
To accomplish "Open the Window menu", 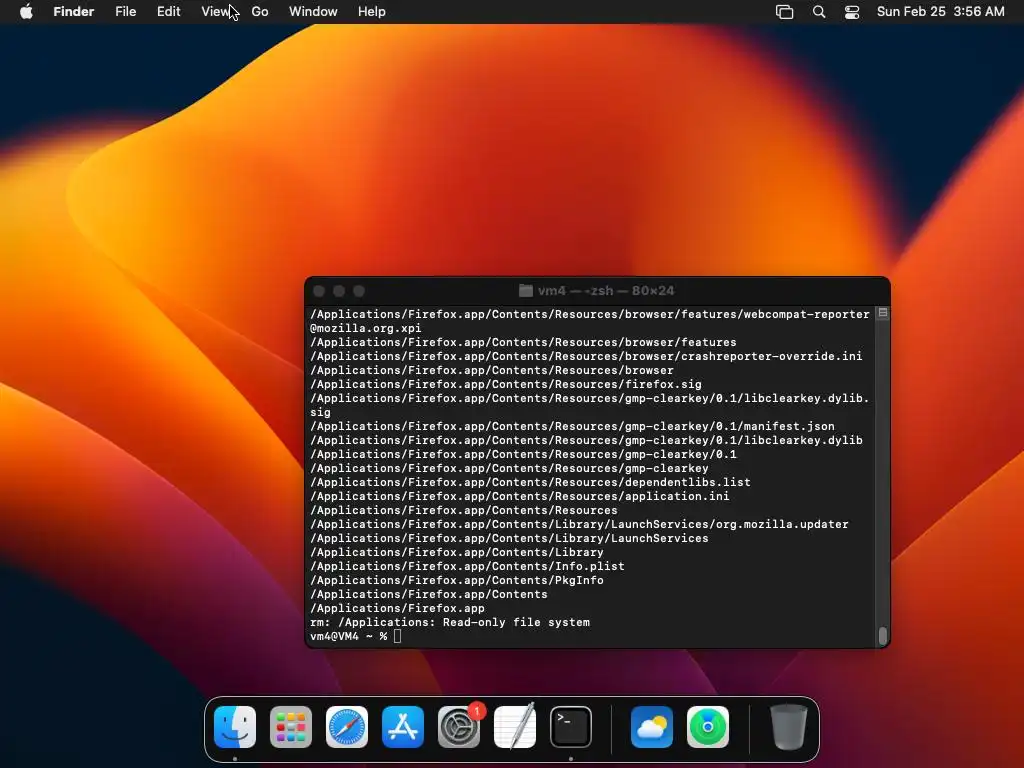I will pos(313,11).
